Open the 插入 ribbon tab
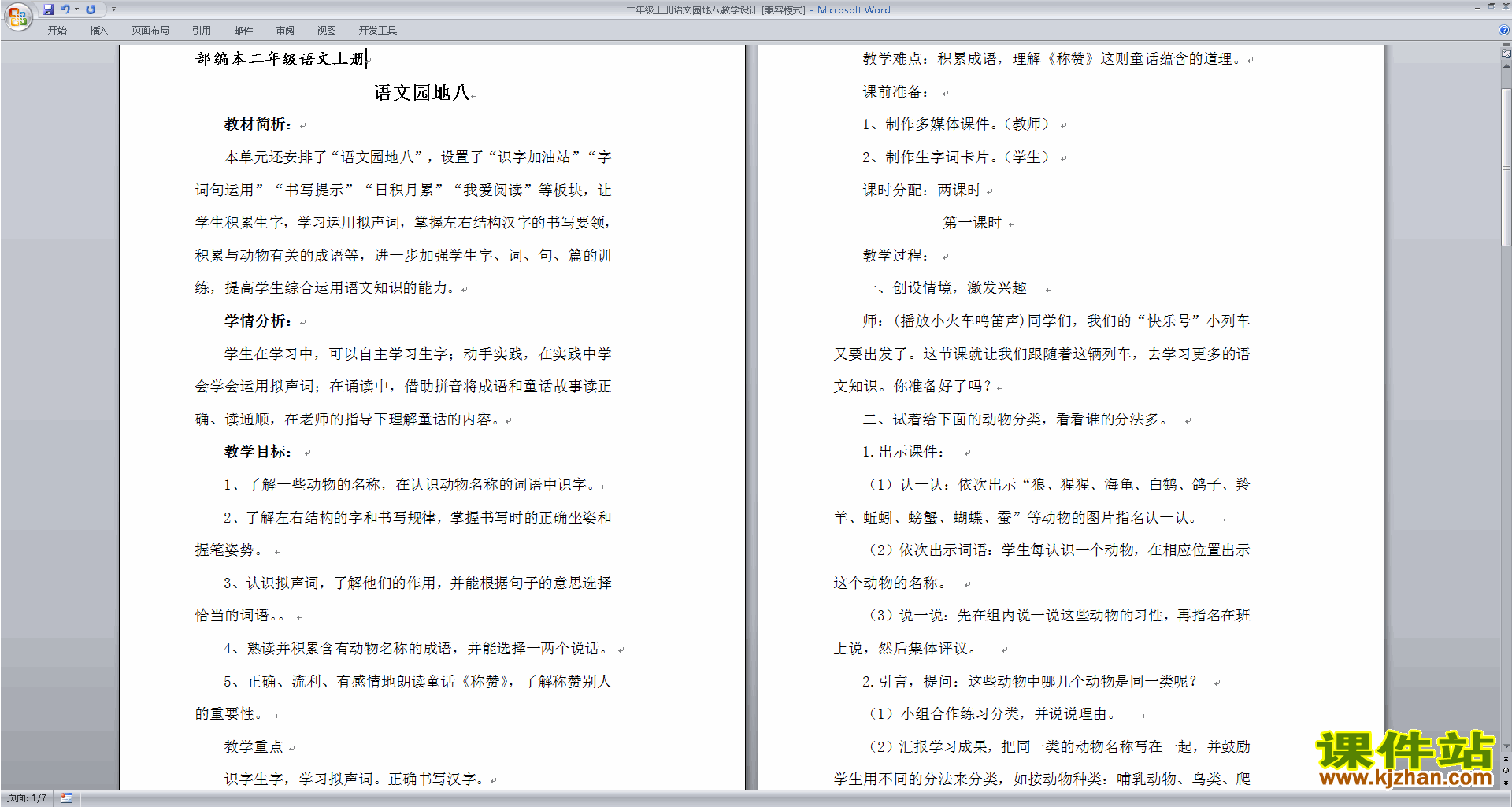1512x807 pixels. click(98, 31)
